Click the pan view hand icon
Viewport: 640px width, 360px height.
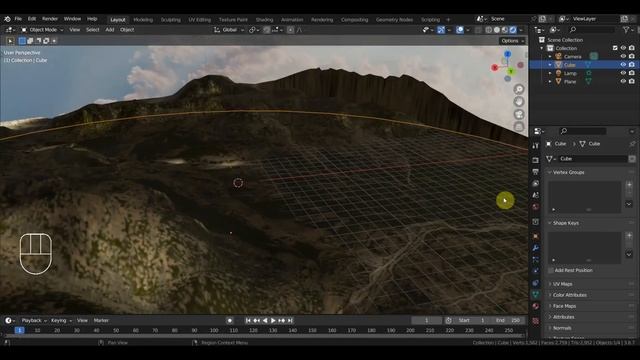pyautogui.click(x=519, y=102)
